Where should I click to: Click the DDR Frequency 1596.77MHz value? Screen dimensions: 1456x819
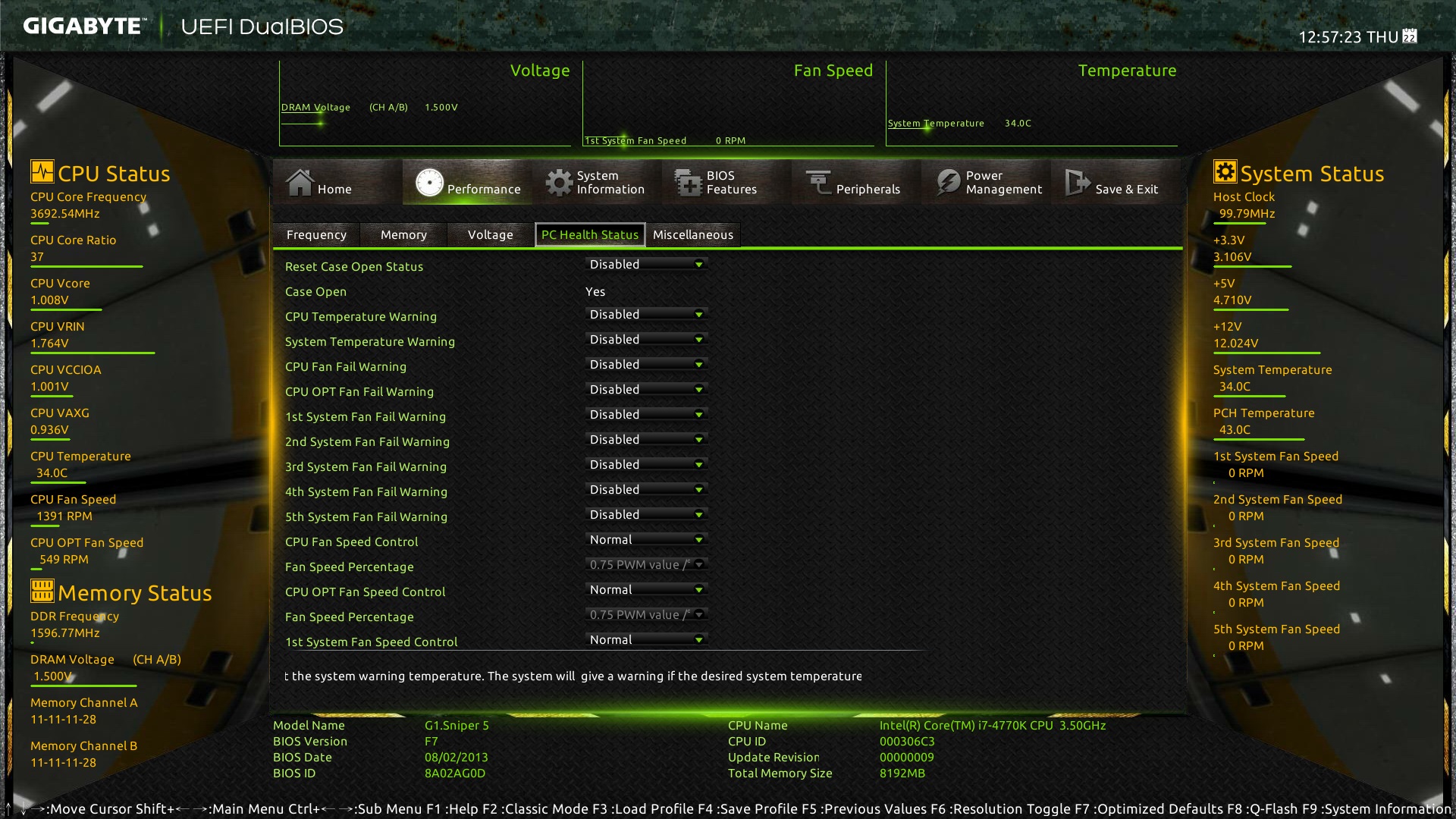[x=65, y=632]
